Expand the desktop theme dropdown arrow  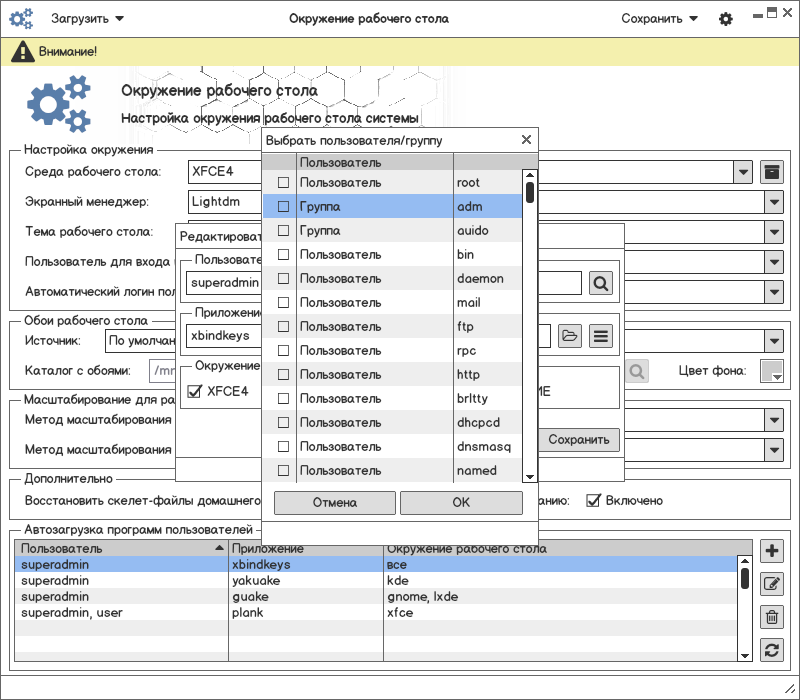[x=774, y=232]
